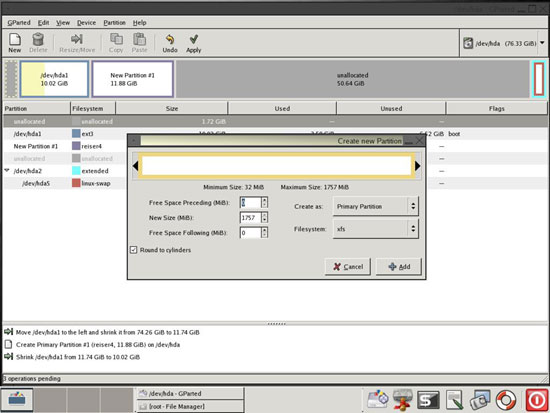Undo the last operation

tap(170, 43)
